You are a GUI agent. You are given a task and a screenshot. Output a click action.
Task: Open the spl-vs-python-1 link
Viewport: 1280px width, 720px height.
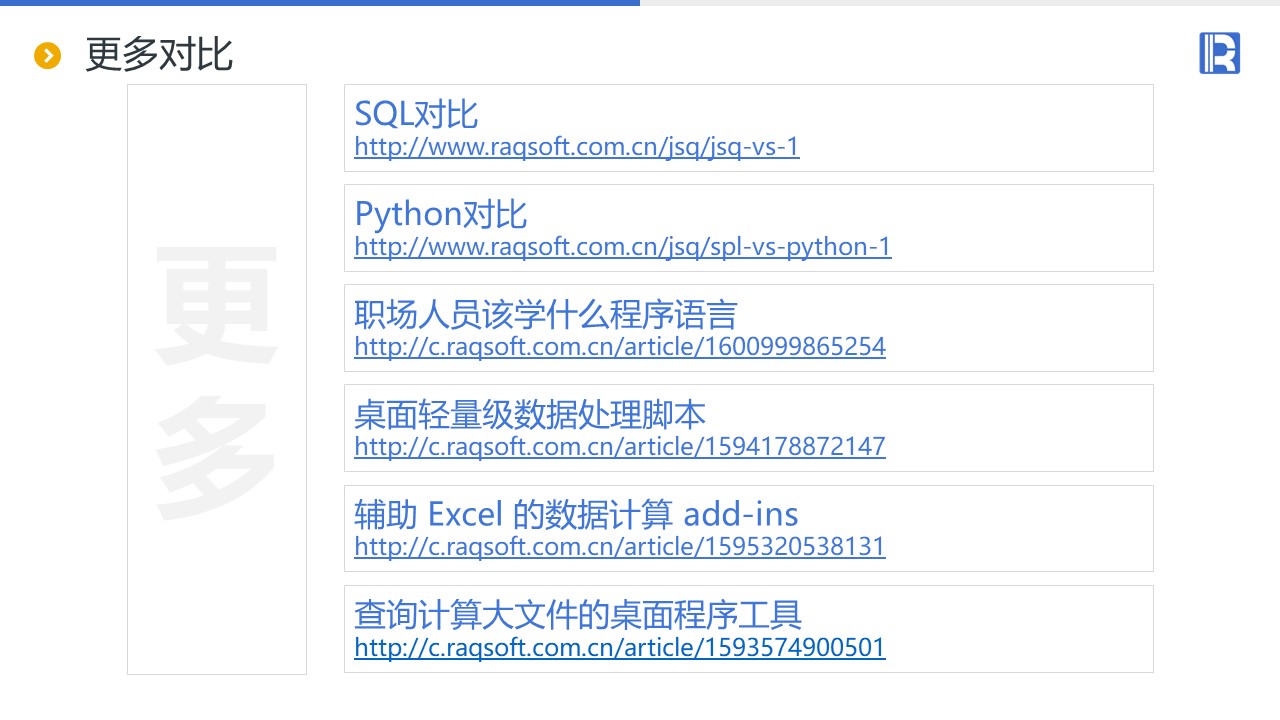(x=622, y=247)
